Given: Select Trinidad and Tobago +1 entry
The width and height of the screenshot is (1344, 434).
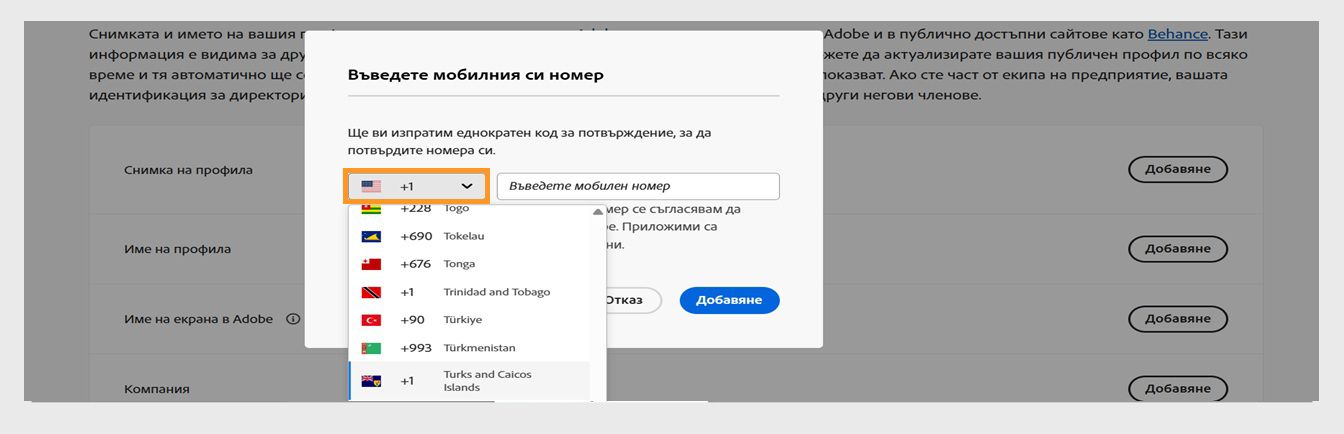Looking at the screenshot, I should tap(469, 292).
